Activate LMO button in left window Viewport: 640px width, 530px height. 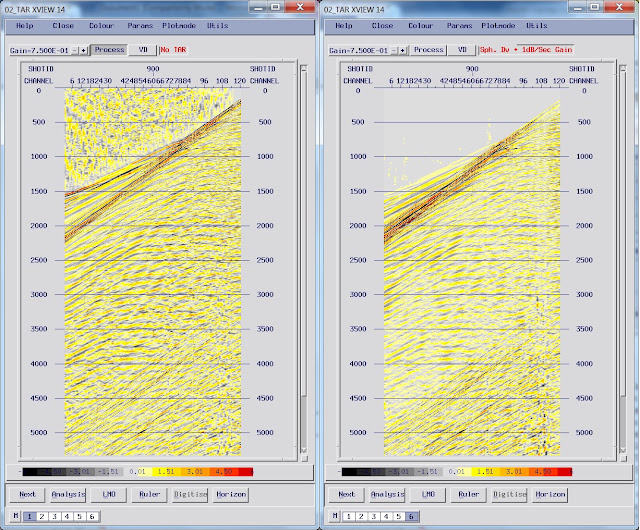(x=109, y=494)
